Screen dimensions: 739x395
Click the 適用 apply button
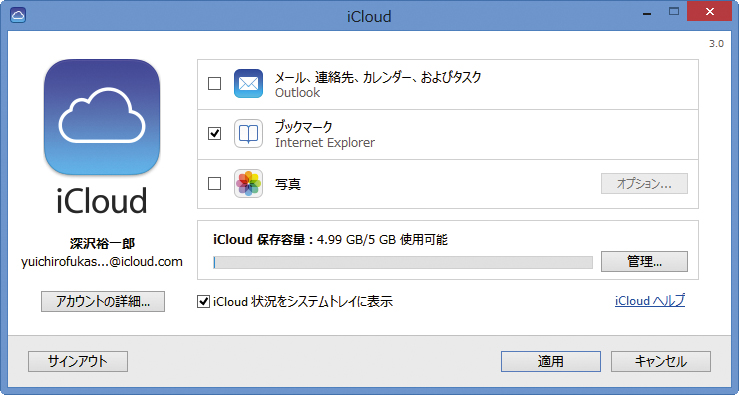pyautogui.click(x=550, y=362)
